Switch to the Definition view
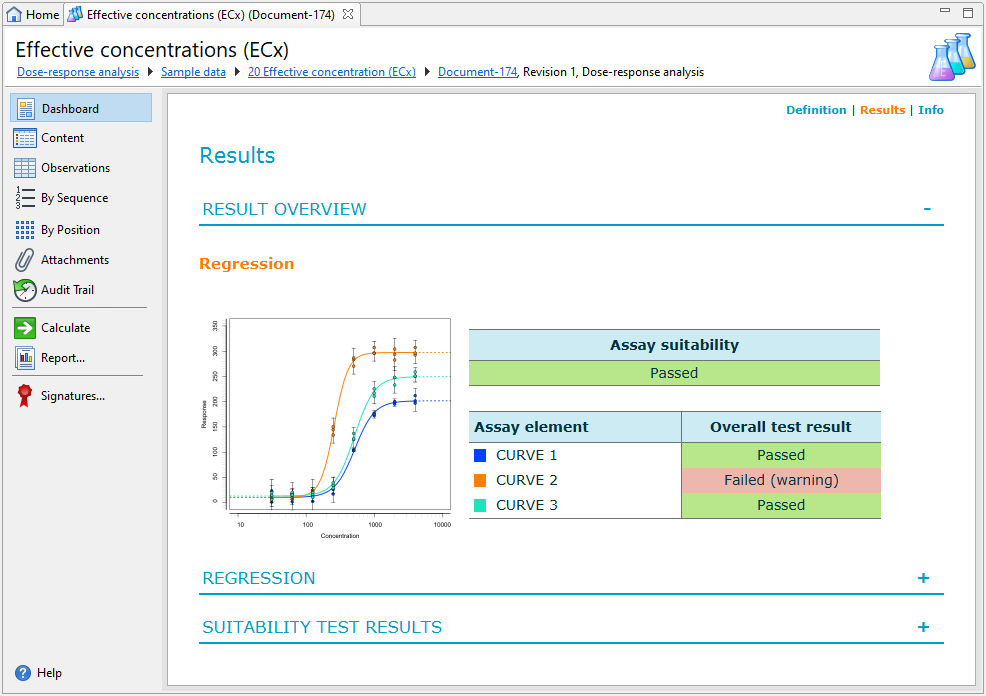The height and width of the screenshot is (696, 986). pos(816,110)
